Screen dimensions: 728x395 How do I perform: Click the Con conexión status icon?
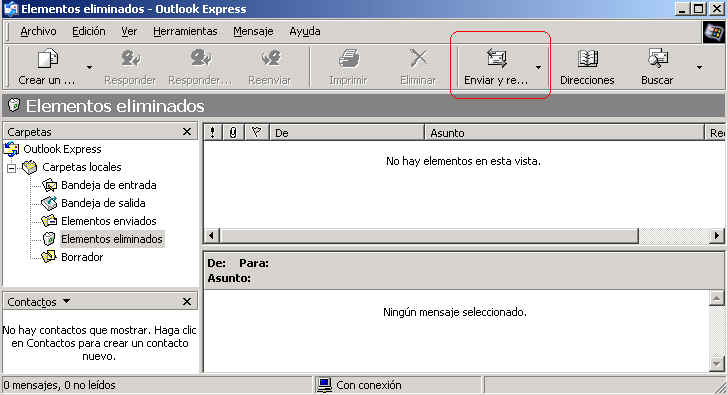(x=324, y=385)
